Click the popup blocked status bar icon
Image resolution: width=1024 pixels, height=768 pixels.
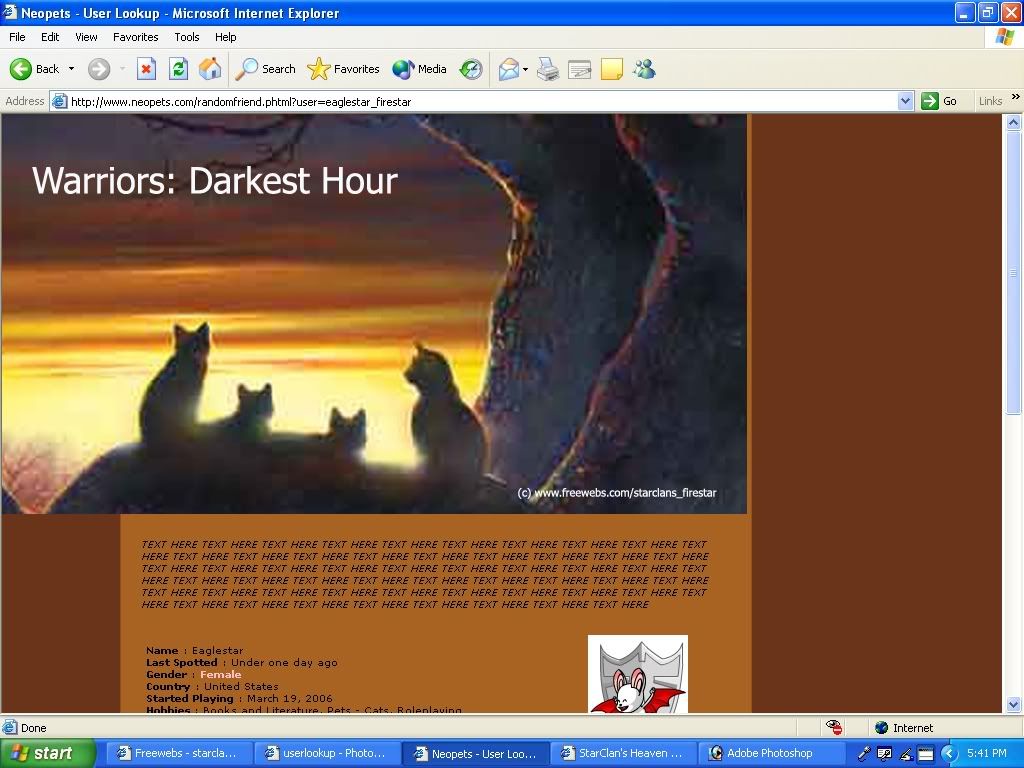pos(834,727)
